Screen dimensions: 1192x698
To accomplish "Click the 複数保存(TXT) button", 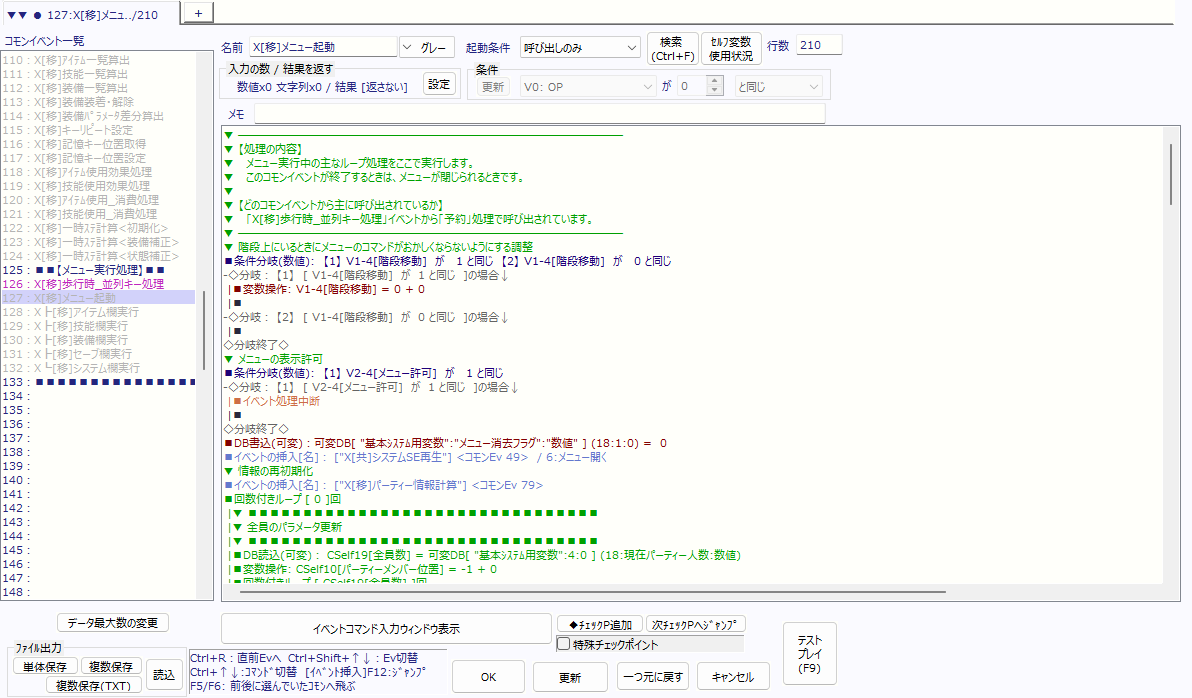I will [94, 685].
